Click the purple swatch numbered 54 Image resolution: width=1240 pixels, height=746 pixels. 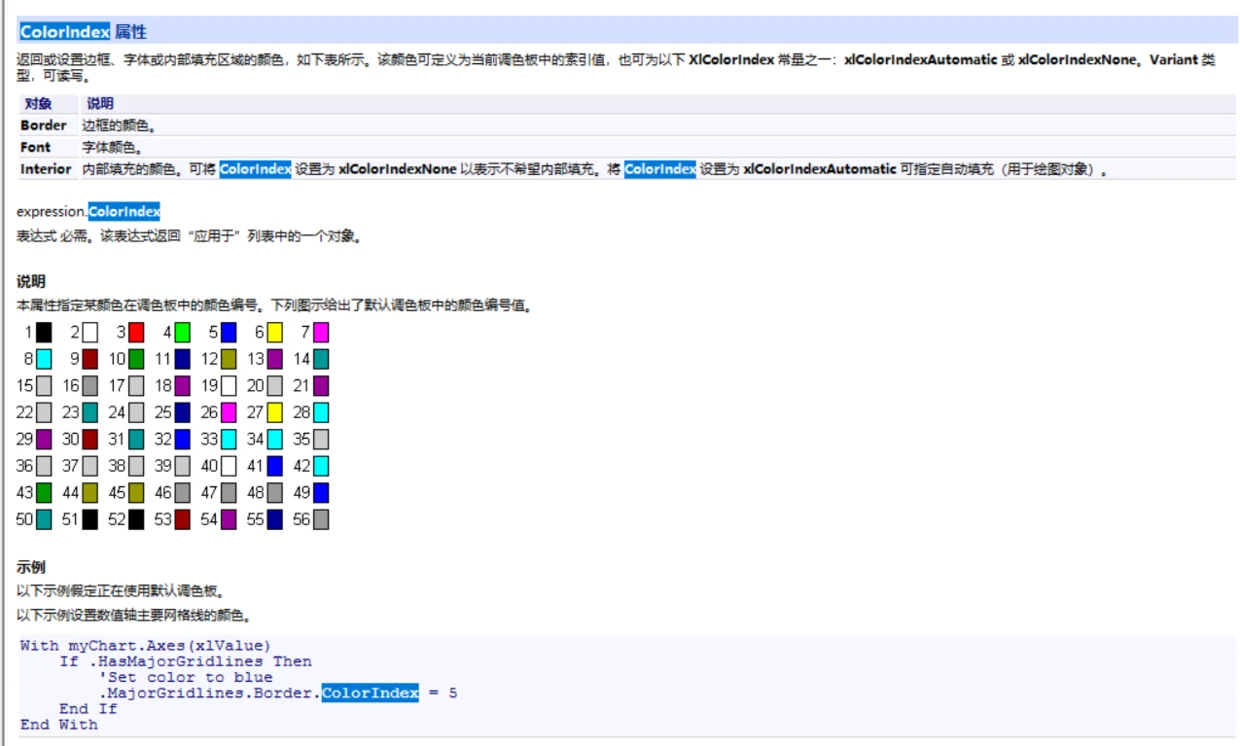[x=228, y=520]
